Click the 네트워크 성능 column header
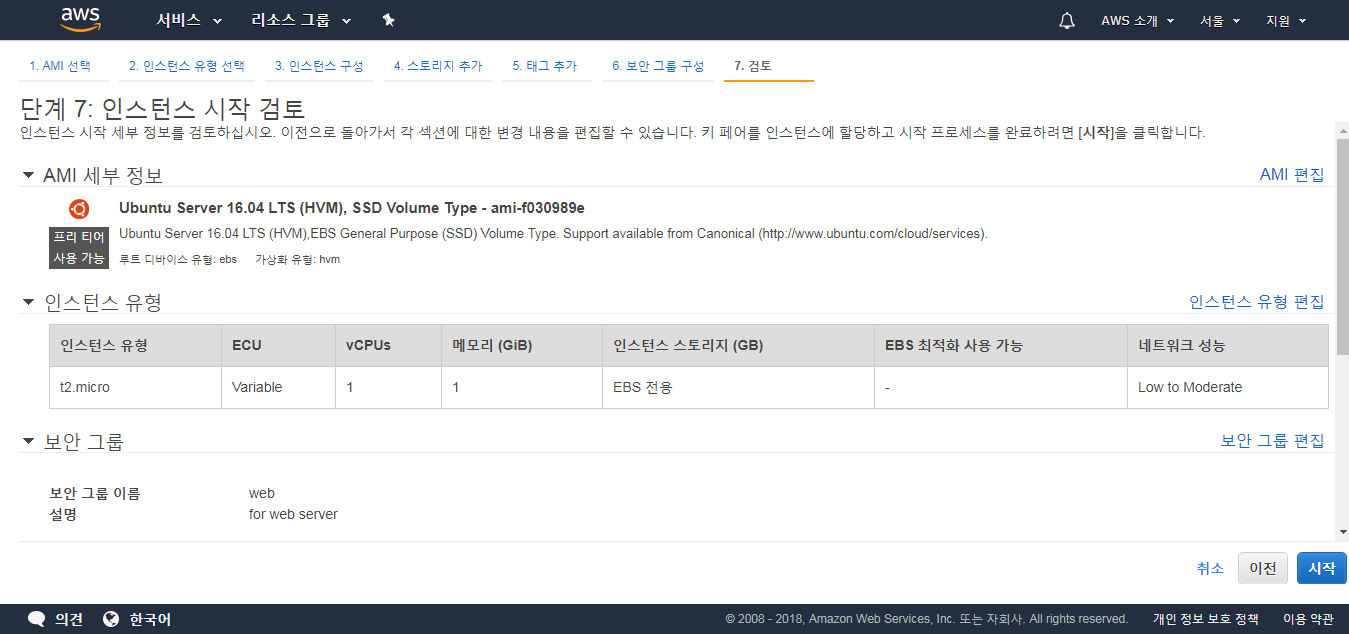The height and width of the screenshot is (634, 1349). pyautogui.click(x=1227, y=346)
